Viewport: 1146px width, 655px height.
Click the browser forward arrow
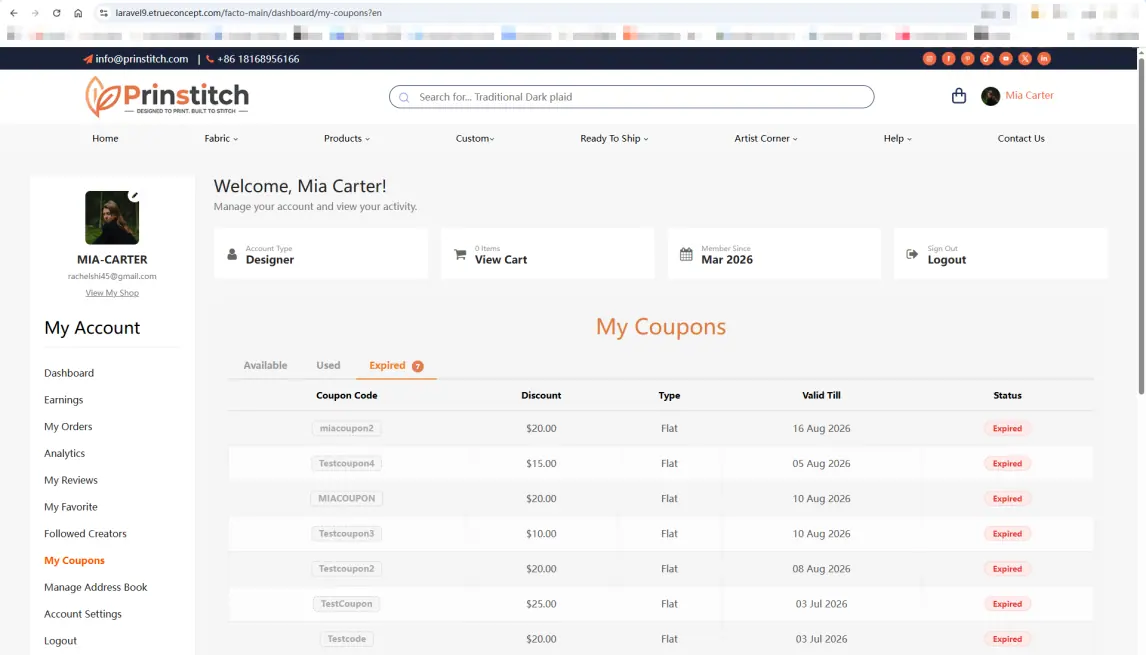[34, 13]
